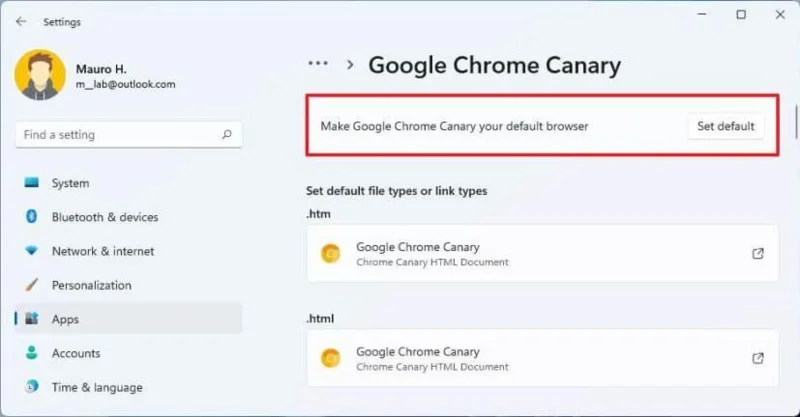
Task: Click the open-external icon for .htm
Action: pyautogui.click(x=758, y=253)
